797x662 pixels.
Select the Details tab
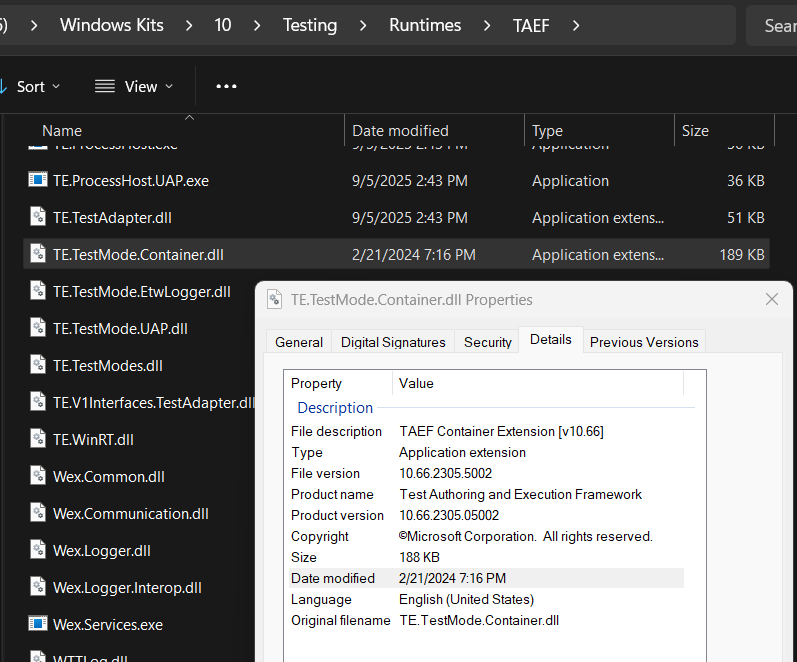550,340
